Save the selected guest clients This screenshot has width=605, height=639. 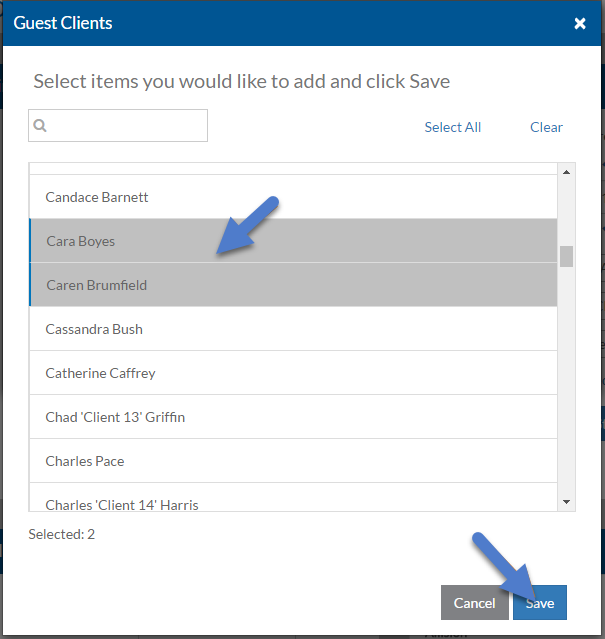coord(540,603)
